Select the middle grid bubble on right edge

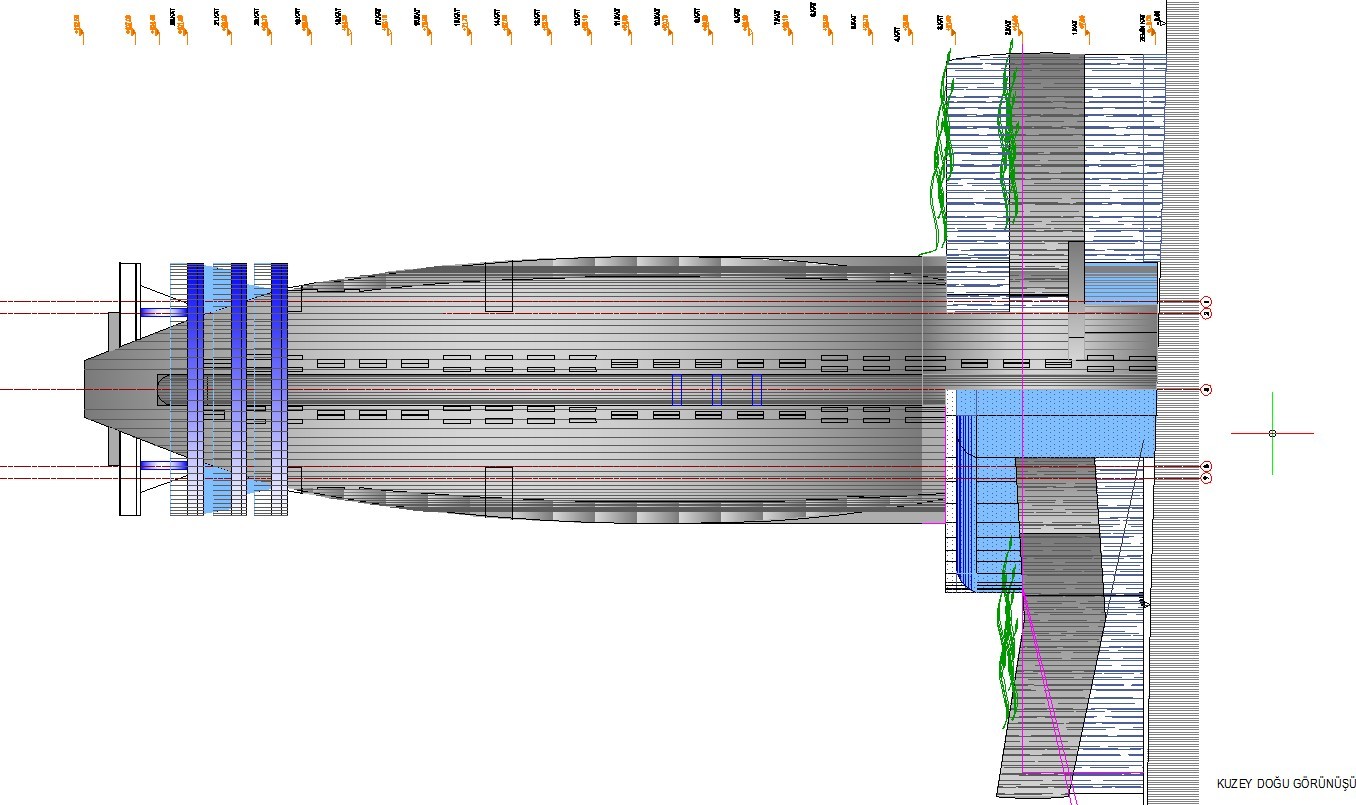pos(1206,389)
